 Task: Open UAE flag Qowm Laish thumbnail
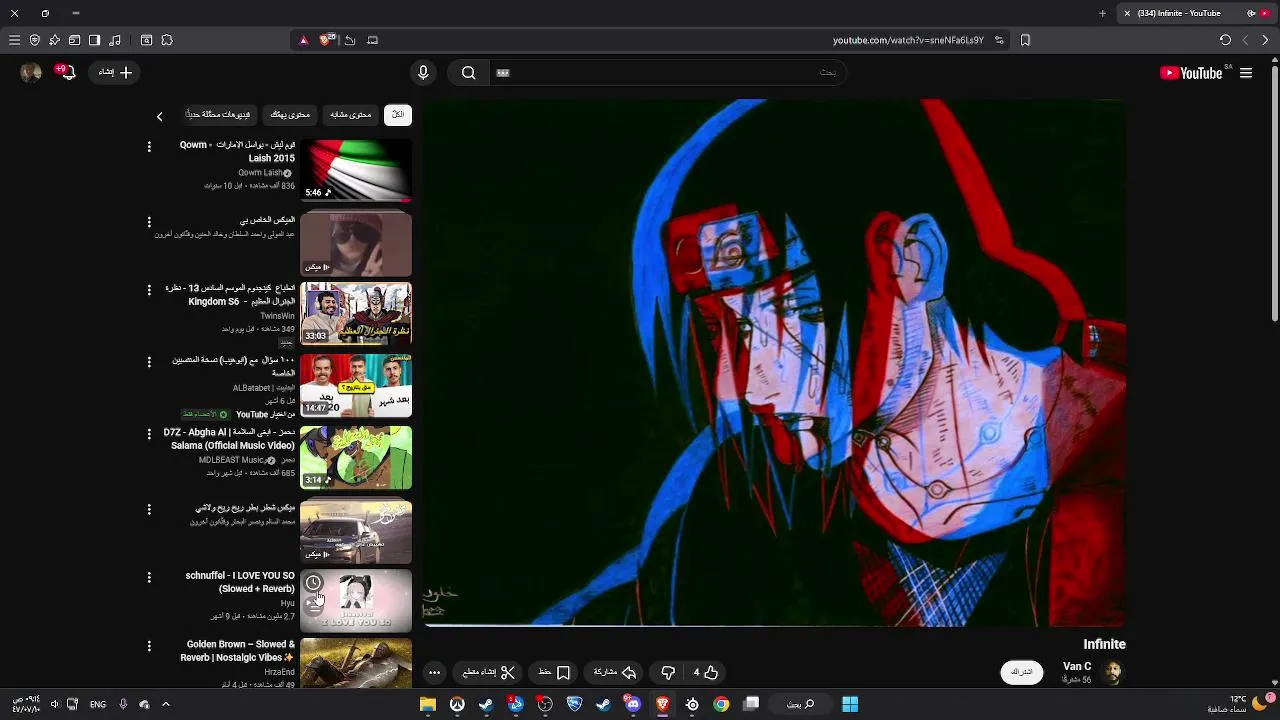[356, 170]
